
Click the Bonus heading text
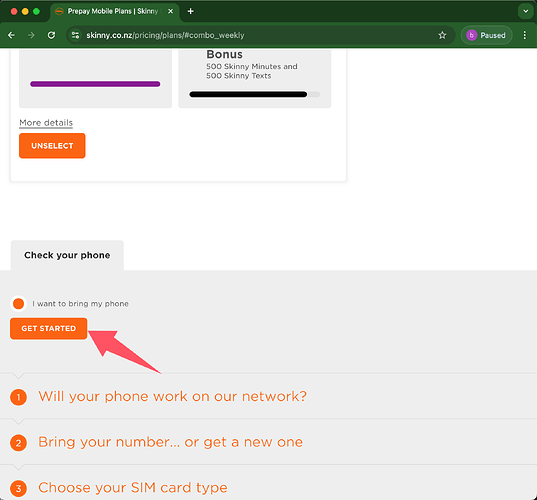click(224, 54)
